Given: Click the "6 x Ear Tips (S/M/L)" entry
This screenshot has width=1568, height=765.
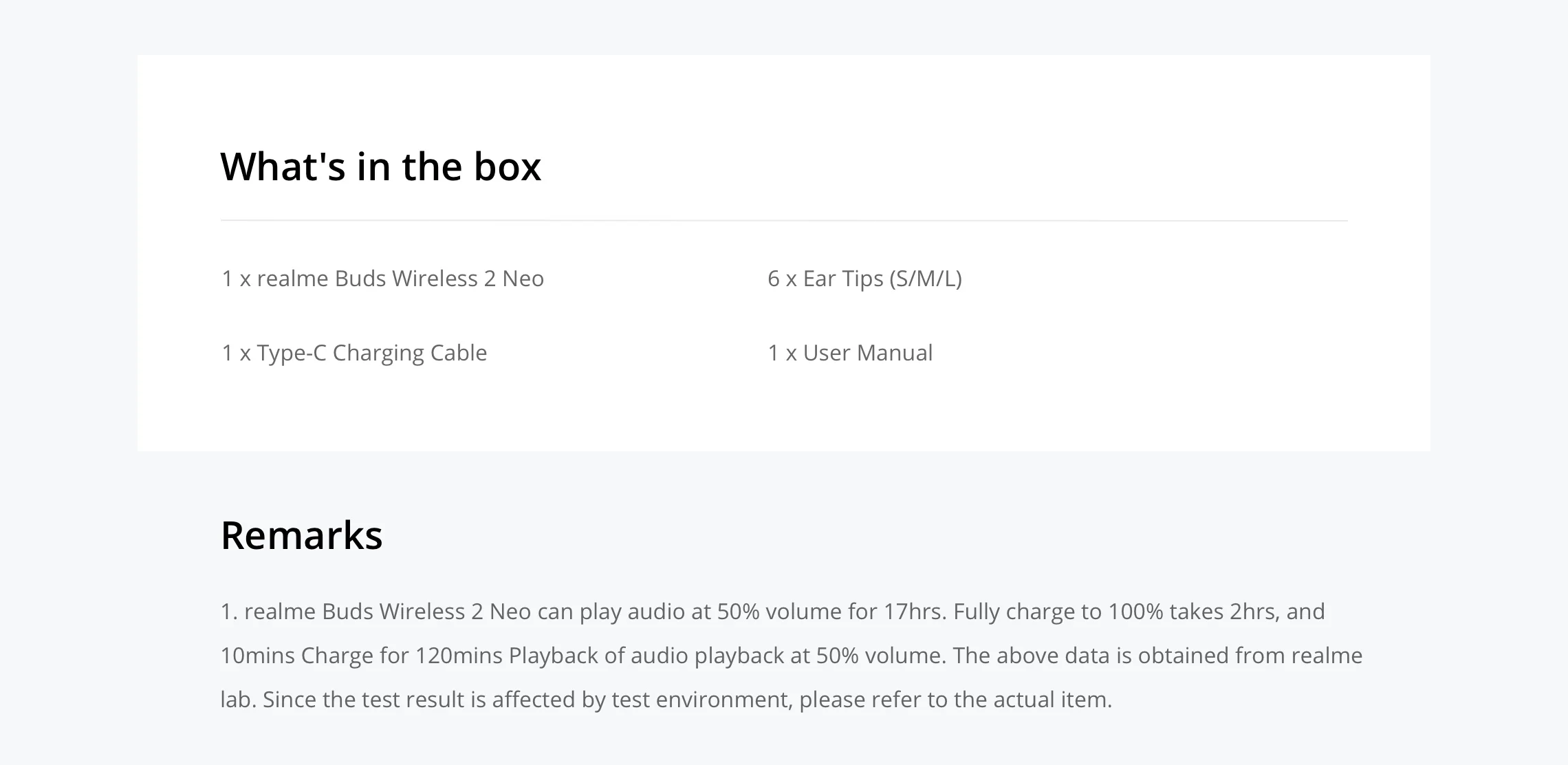Looking at the screenshot, I should click(x=864, y=279).
